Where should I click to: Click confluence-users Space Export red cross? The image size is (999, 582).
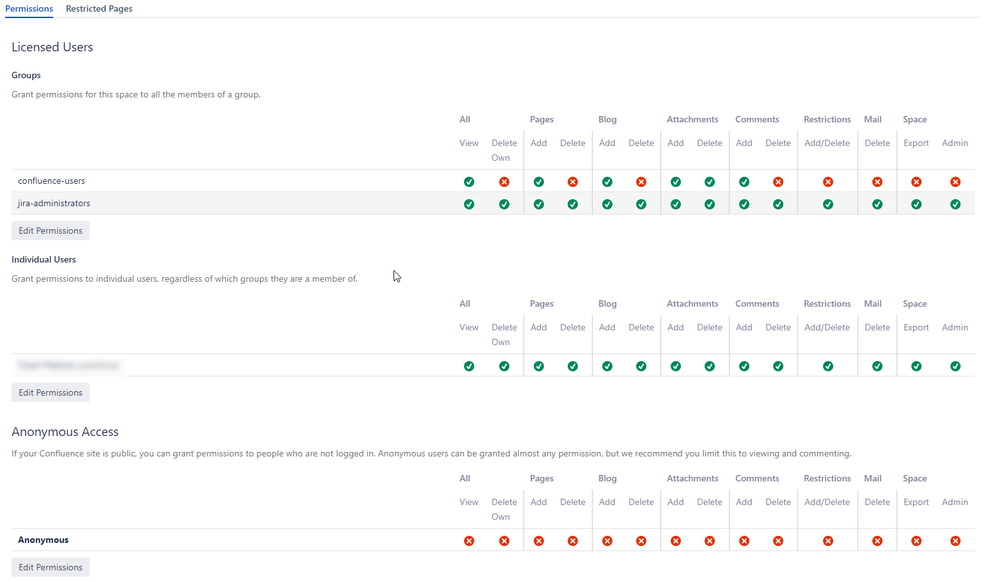916,182
